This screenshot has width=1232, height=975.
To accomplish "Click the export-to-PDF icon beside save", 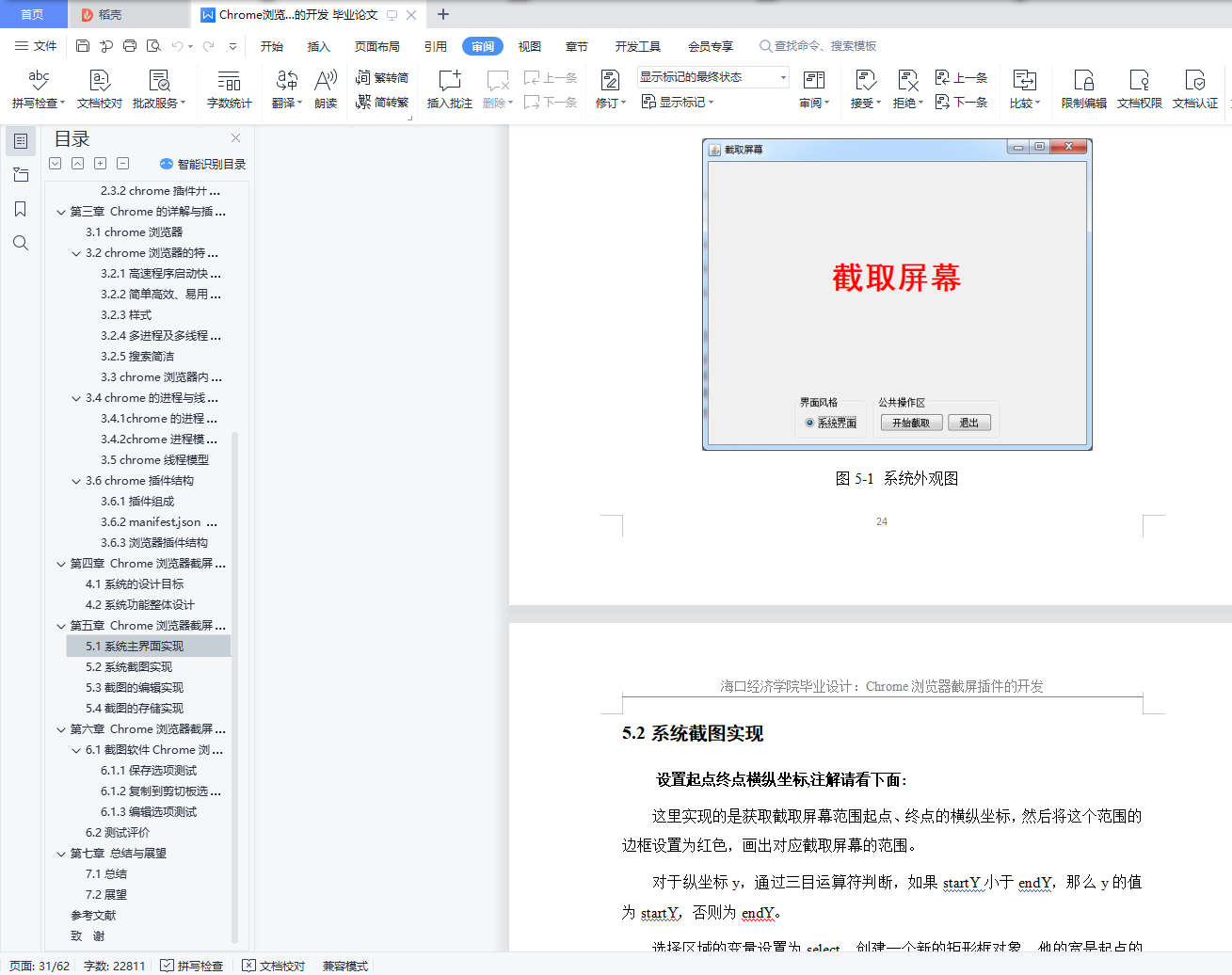I will tap(106, 46).
